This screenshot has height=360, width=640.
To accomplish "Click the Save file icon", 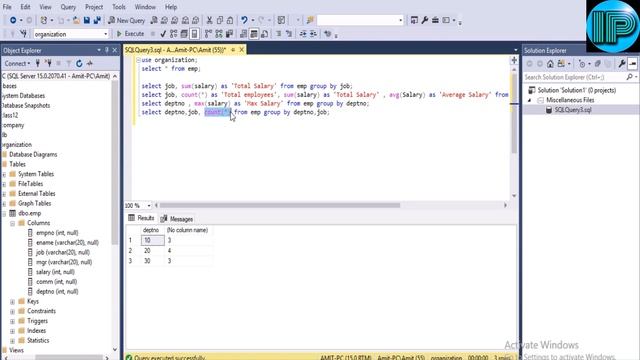I will click(x=87, y=20).
